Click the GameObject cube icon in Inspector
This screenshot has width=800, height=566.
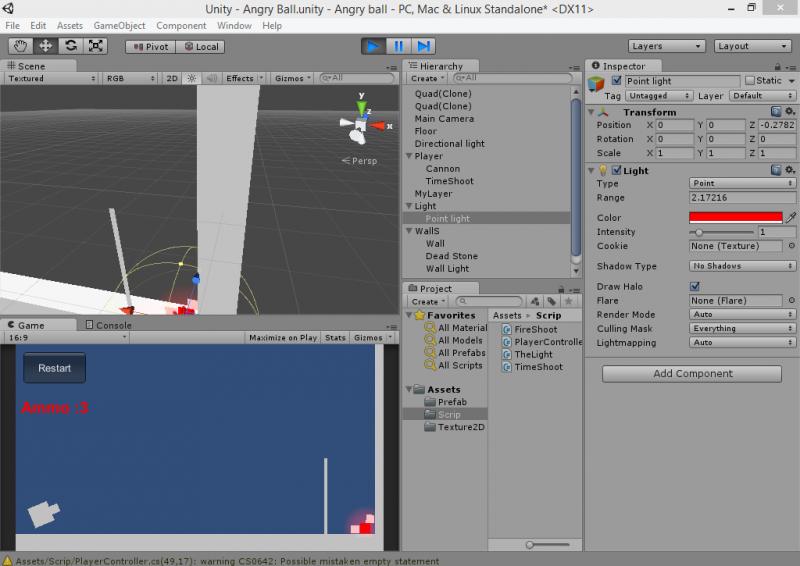(596, 84)
